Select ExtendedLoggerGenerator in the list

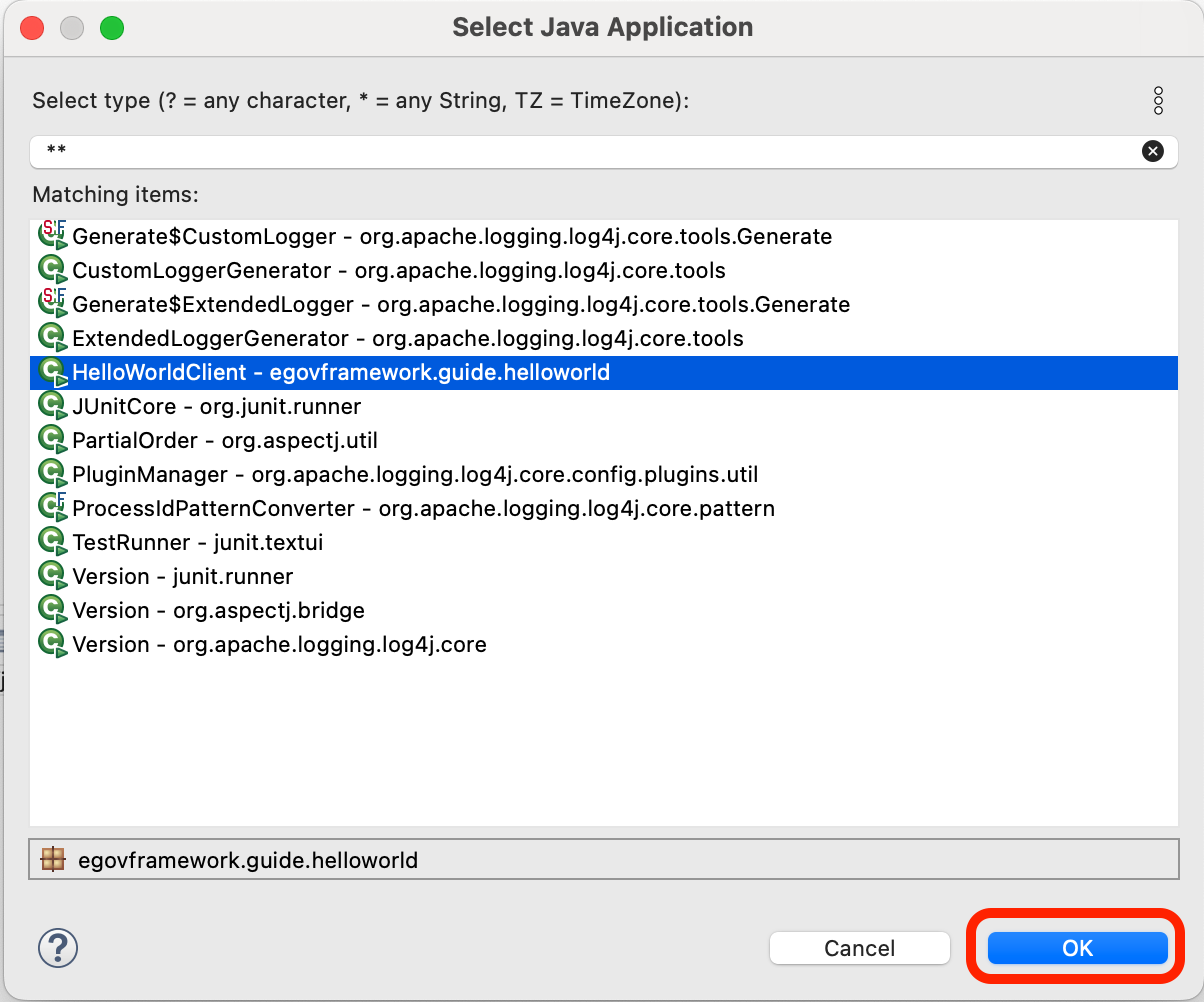[x=407, y=339]
